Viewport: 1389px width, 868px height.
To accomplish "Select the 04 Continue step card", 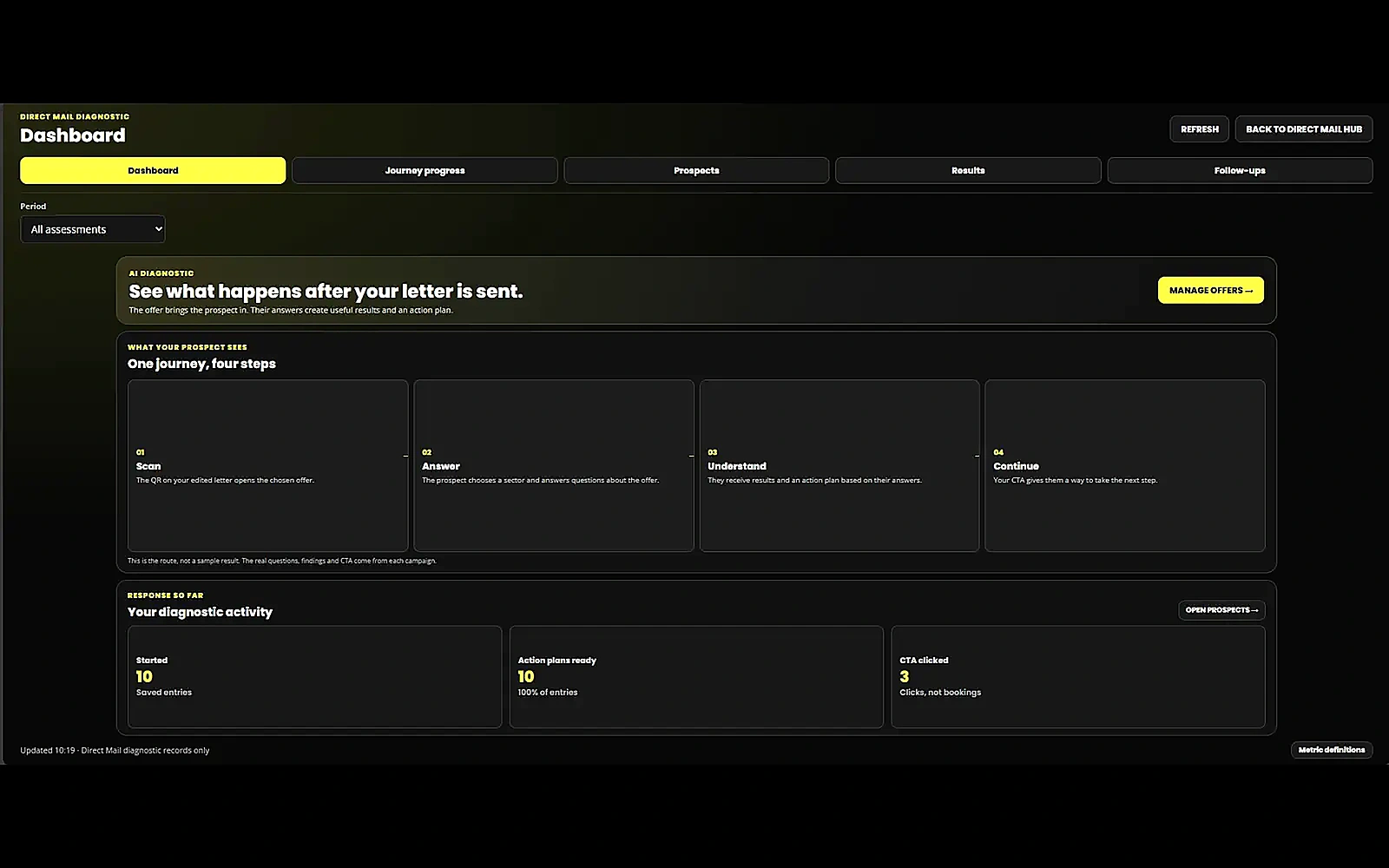I will coord(1125,465).
